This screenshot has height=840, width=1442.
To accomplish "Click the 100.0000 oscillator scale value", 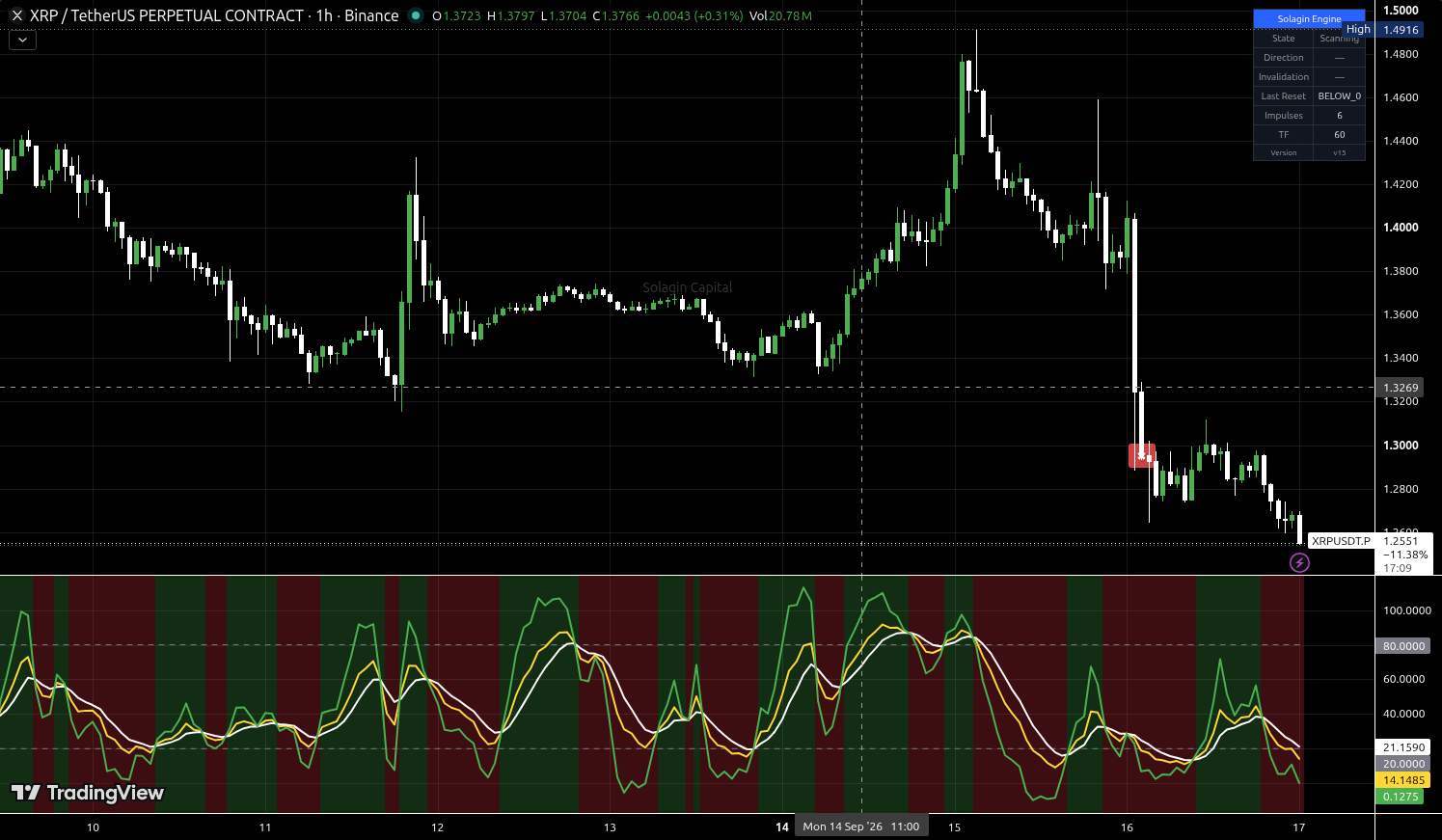I will click(x=1407, y=610).
